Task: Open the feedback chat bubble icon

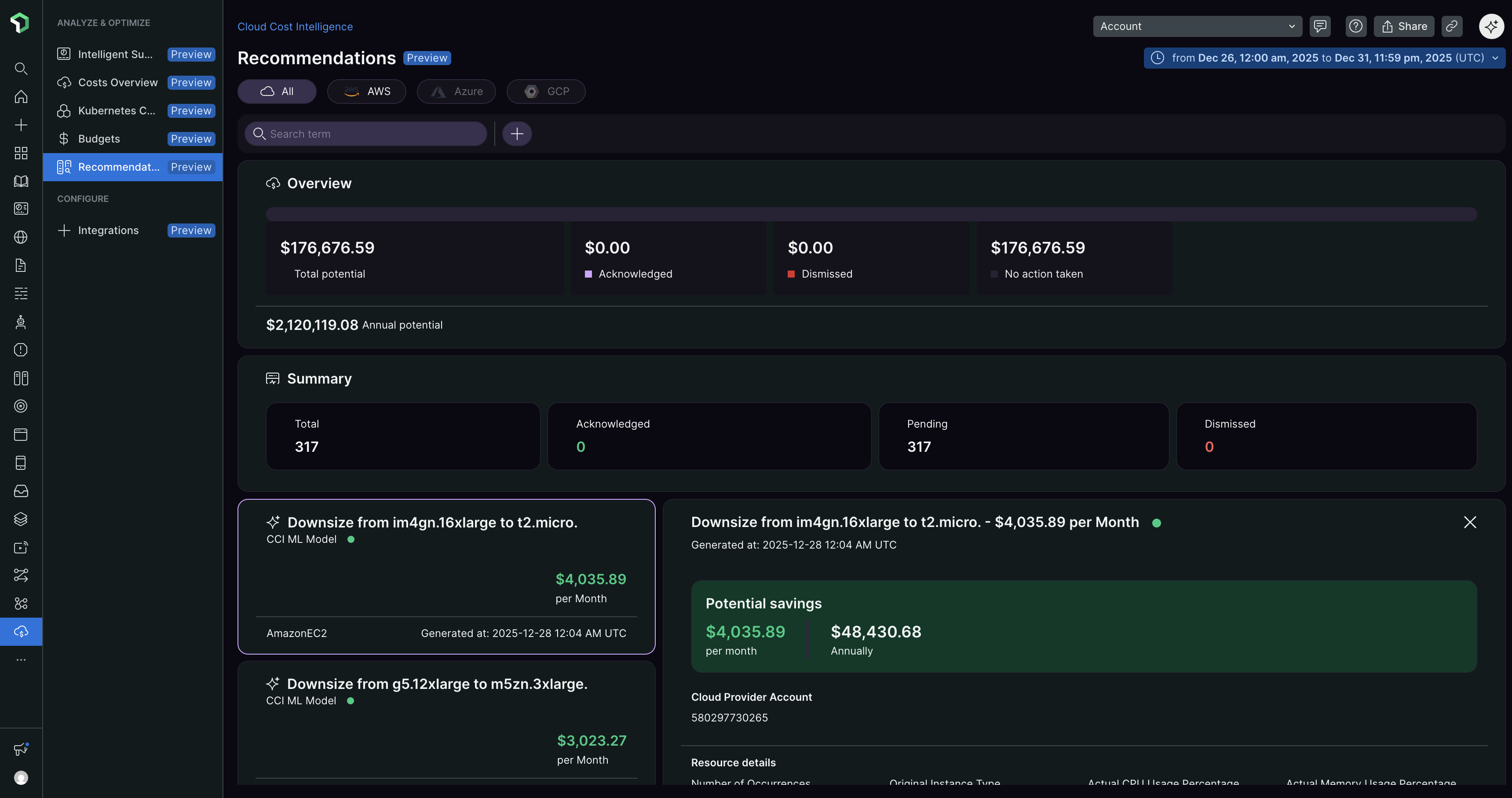Action: tap(1319, 26)
